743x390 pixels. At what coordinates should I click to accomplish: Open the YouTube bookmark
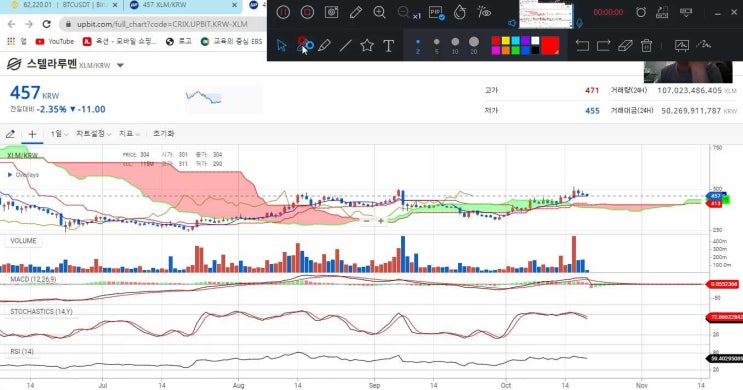click(55, 41)
